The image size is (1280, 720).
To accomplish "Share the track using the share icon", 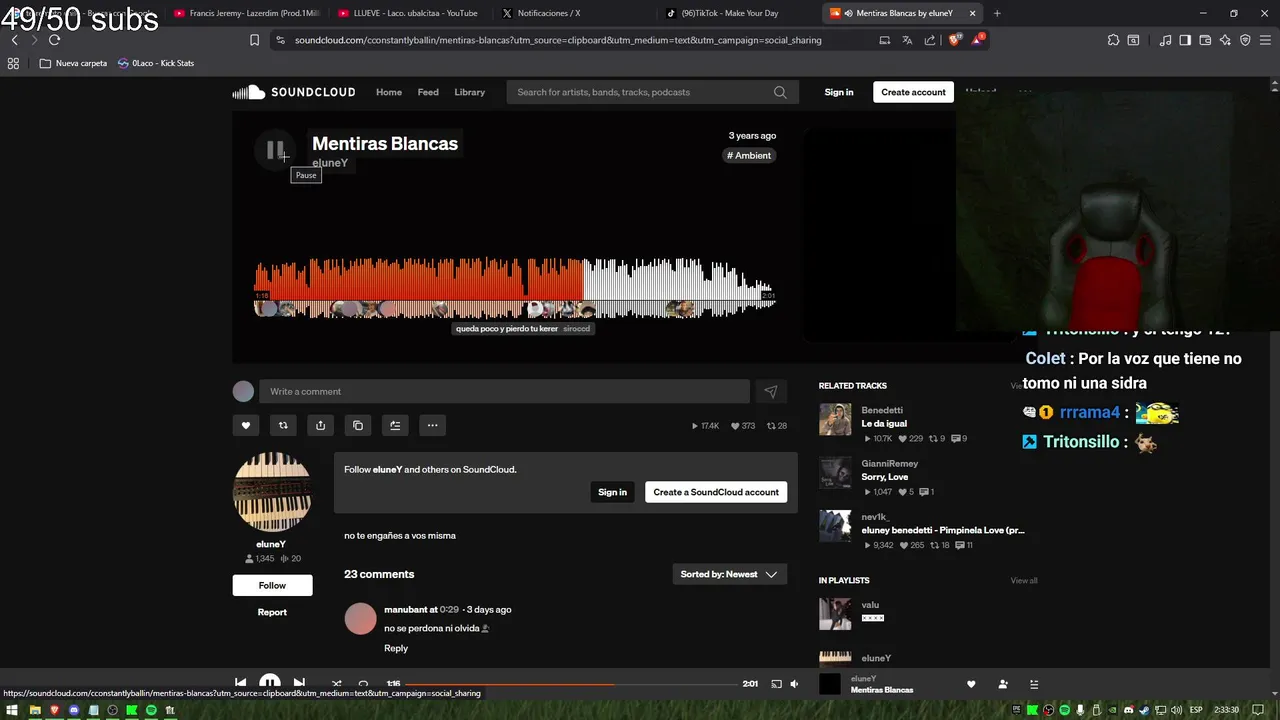I will [320, 425].
